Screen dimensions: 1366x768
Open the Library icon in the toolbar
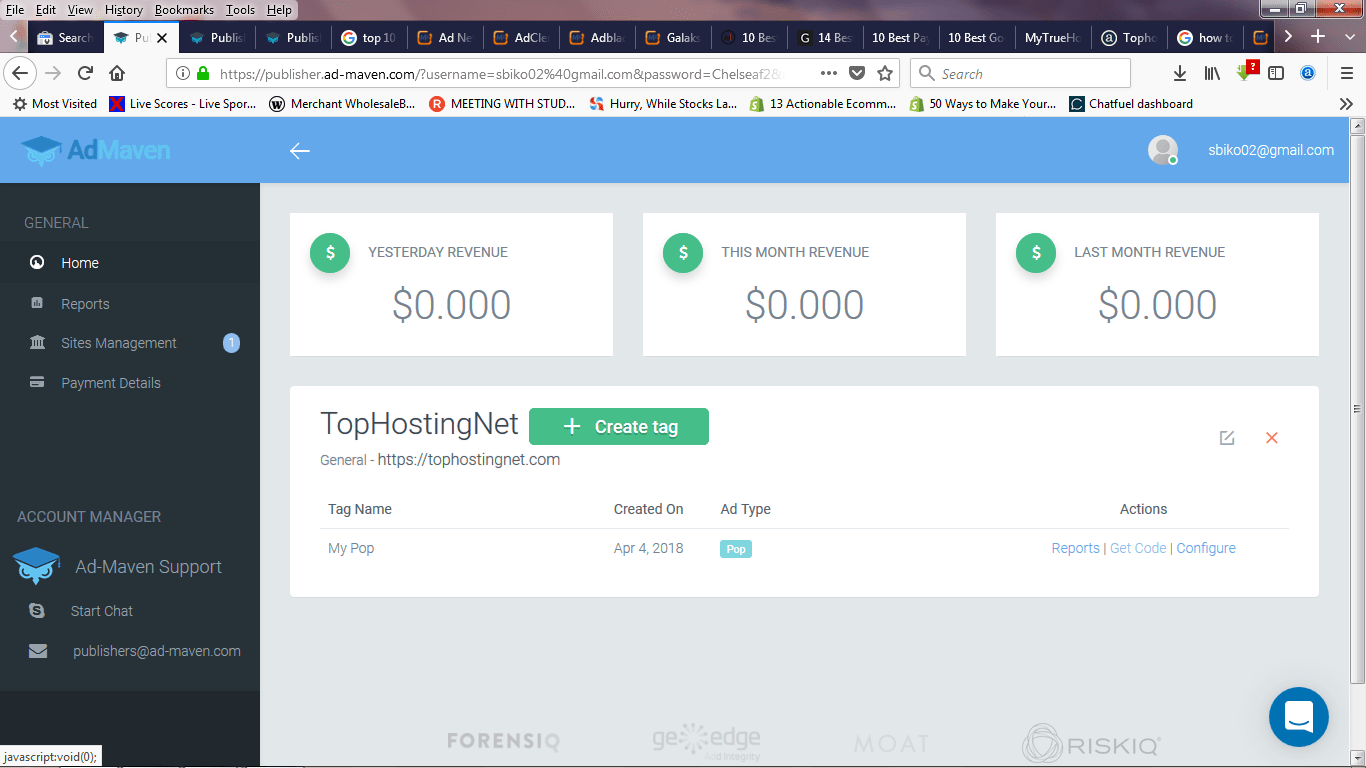(x=1212, y=73)
